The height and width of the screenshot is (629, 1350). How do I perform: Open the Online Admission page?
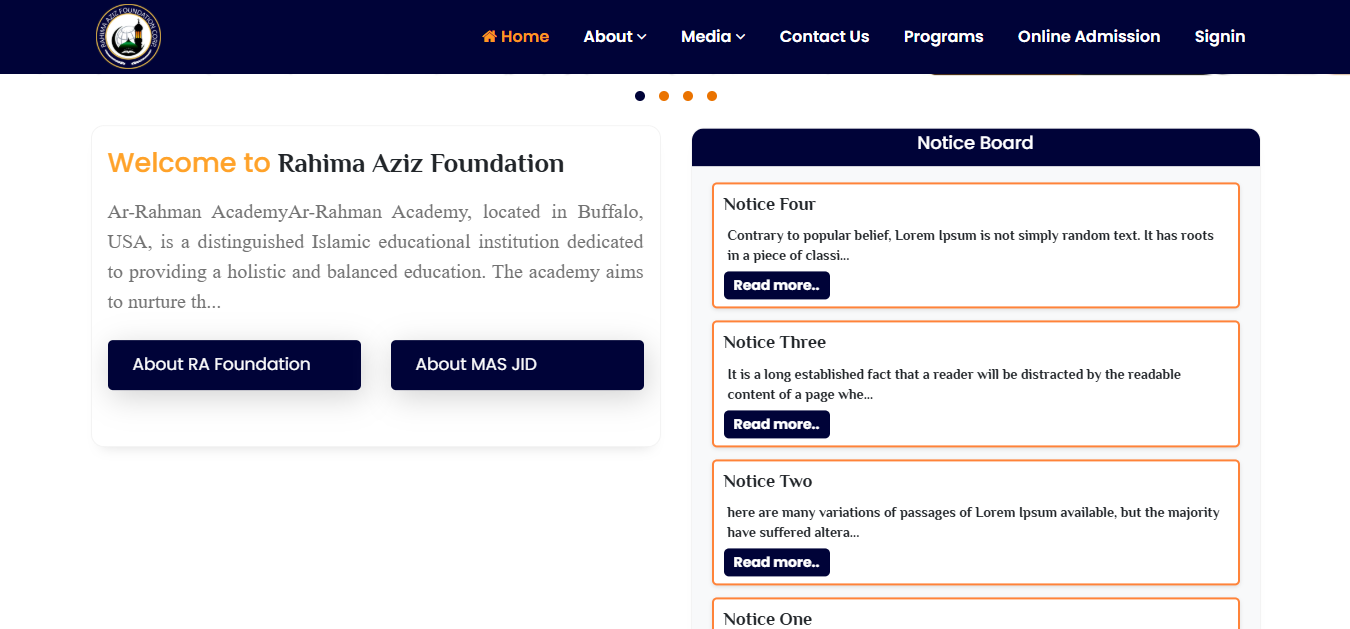pos(1089,36)
